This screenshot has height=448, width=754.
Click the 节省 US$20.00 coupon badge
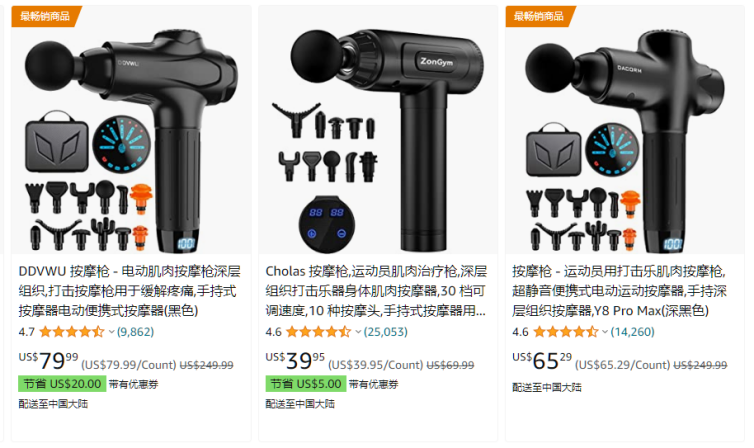click(x=62, y=384)
